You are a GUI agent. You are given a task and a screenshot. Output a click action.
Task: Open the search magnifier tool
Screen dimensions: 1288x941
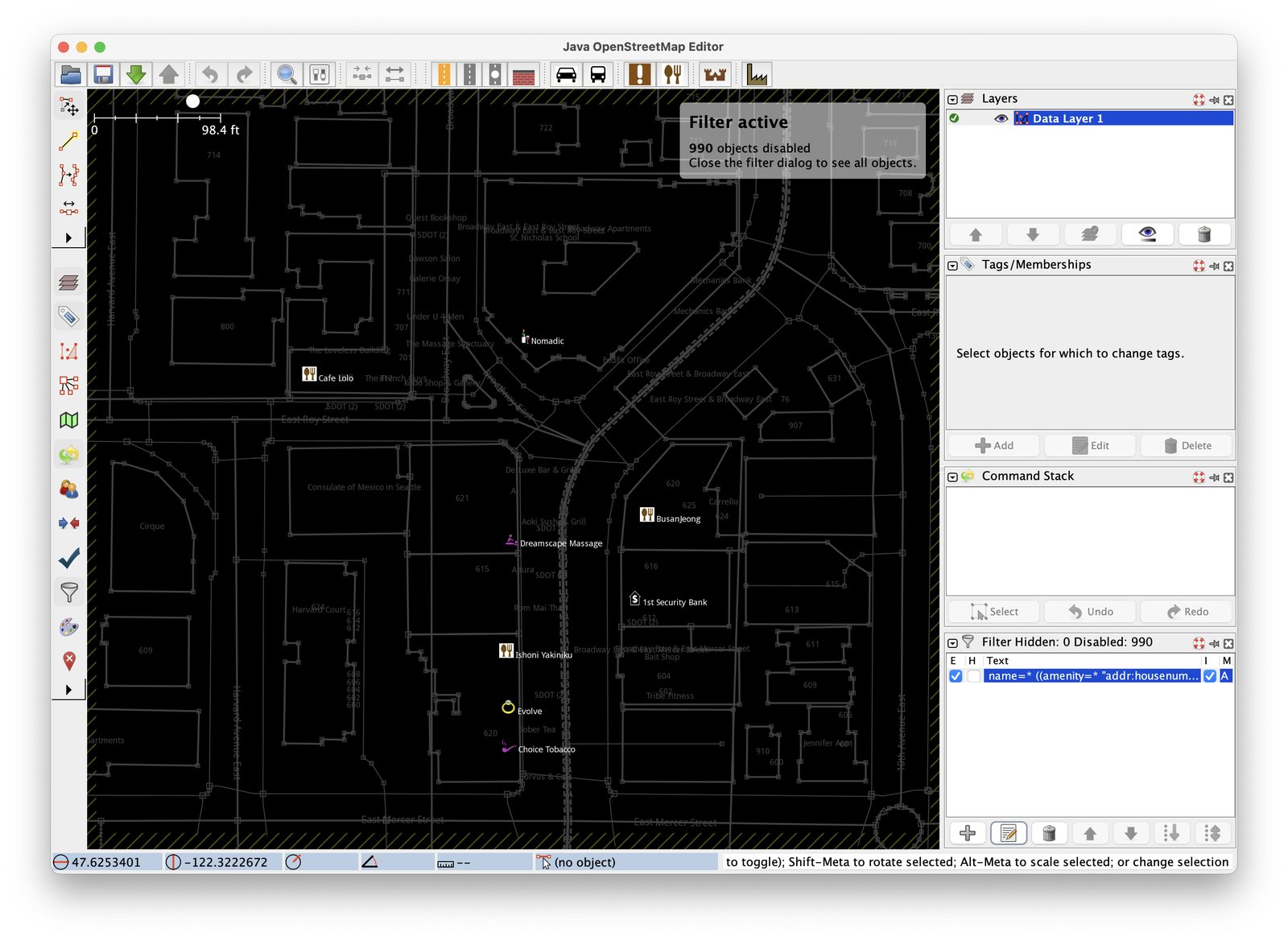click(x=287, y=75)
